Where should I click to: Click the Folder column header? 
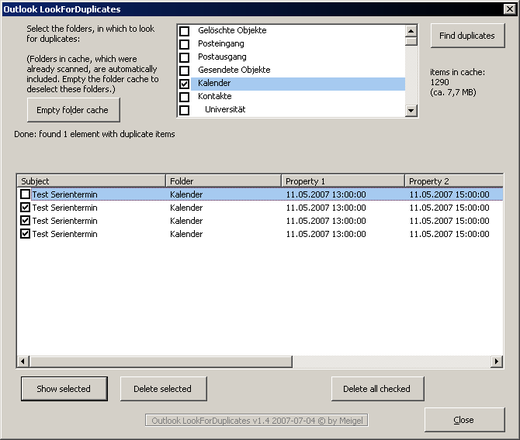[x=223, y=181]
